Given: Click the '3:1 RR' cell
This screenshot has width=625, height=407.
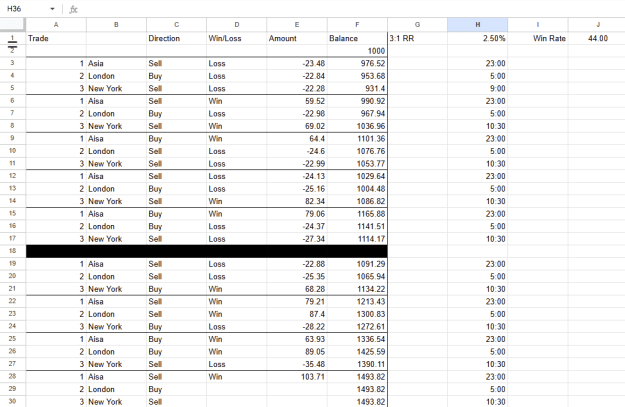Looking at the screenshot, I should tap(417, 38).
